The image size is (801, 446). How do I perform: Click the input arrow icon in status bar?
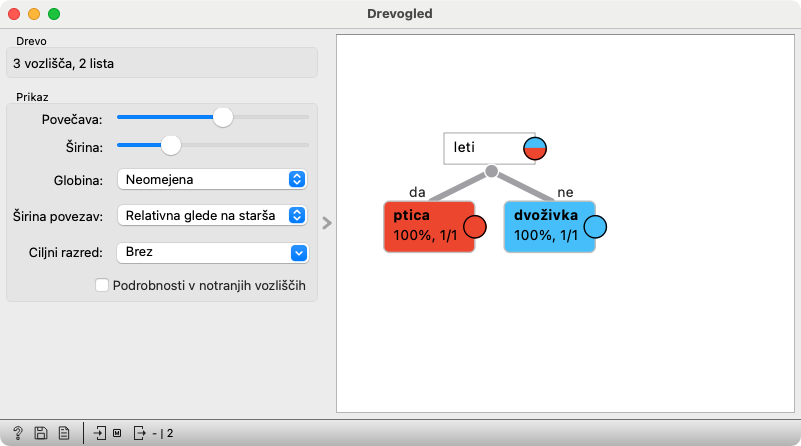(x=101, y=433)
